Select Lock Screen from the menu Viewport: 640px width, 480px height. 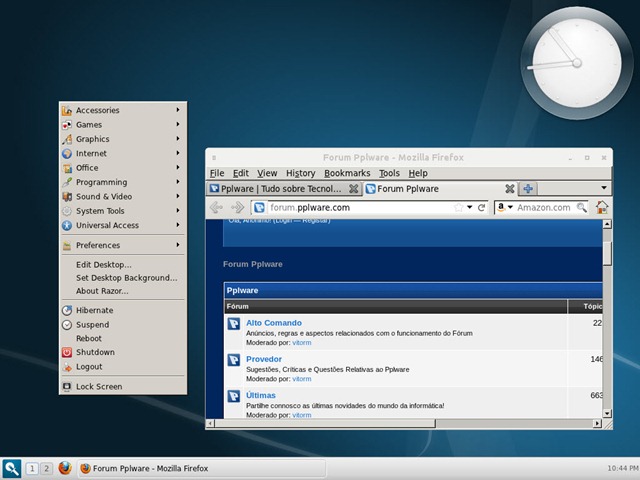122,387
